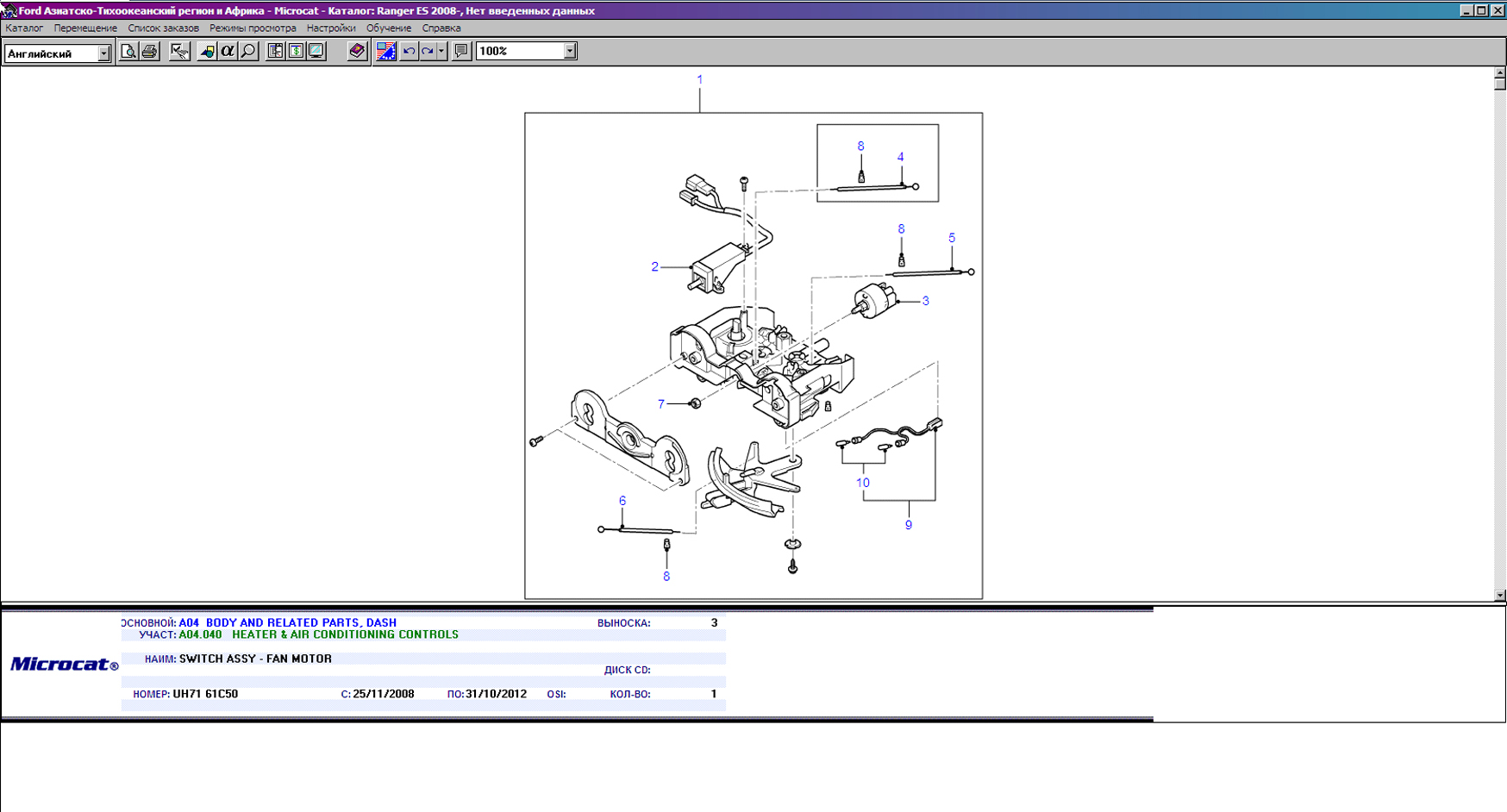
Task: Click the speech bubble notes icon
Action: 461,52
